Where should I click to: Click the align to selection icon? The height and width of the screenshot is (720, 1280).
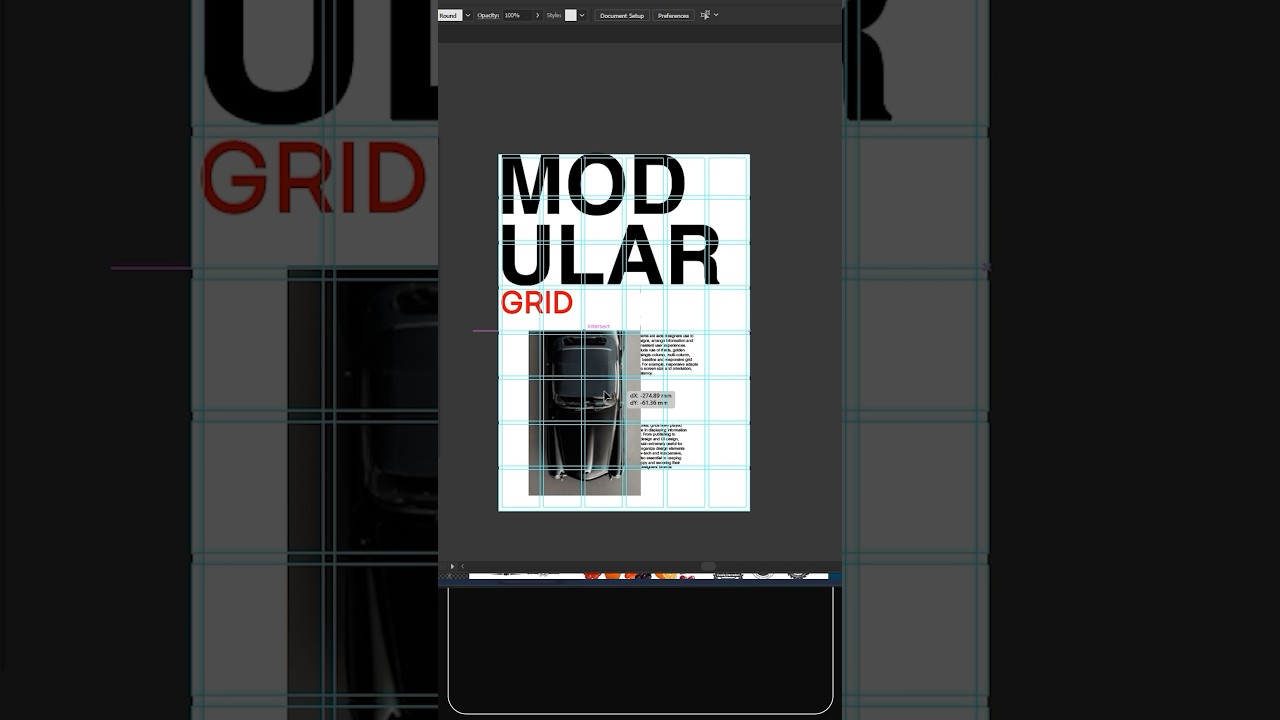705,15
